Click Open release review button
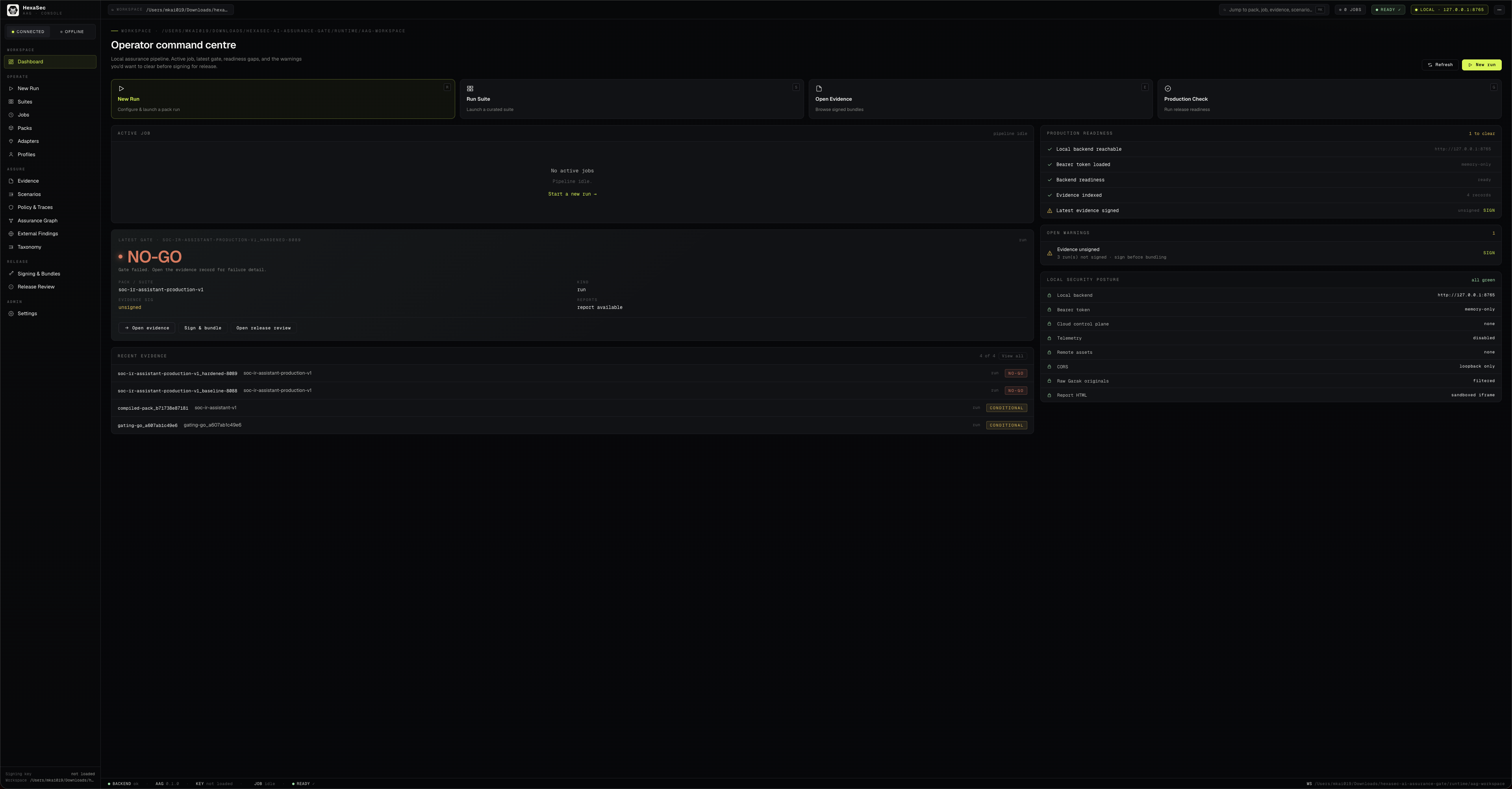The height and width of the screenshot is (789, 1512). coord(263,328)
